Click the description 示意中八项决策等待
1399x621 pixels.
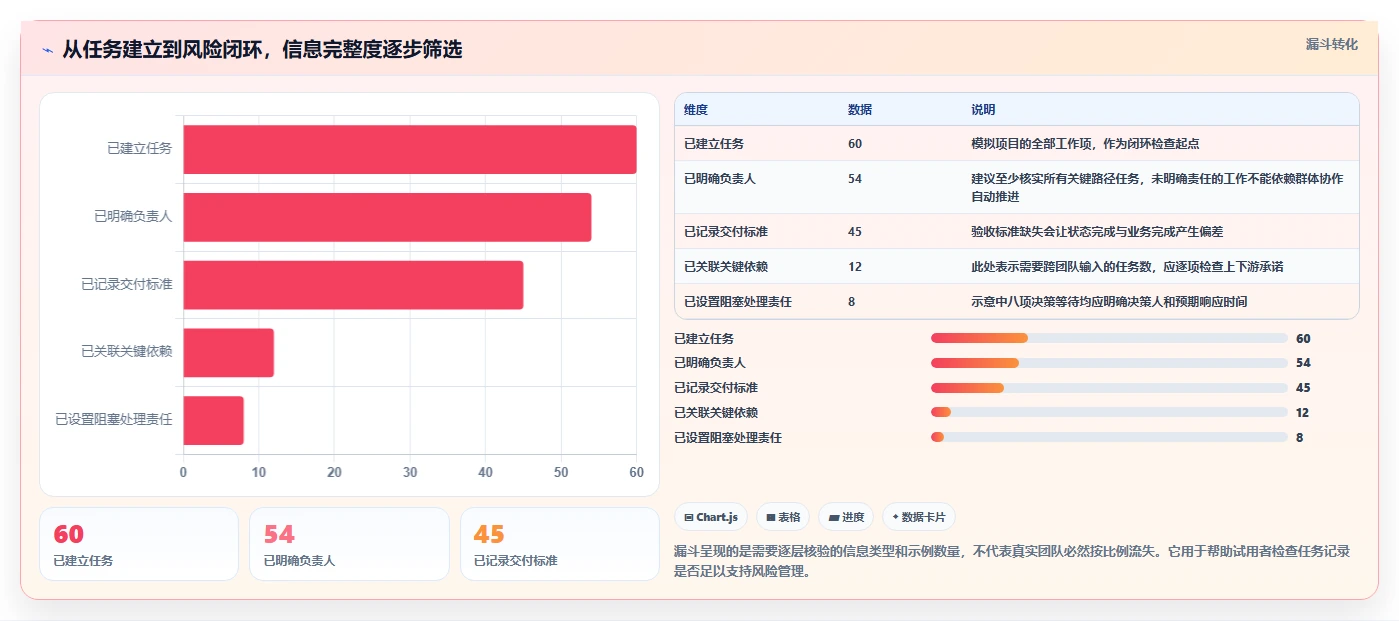[x=1109, y=302]
